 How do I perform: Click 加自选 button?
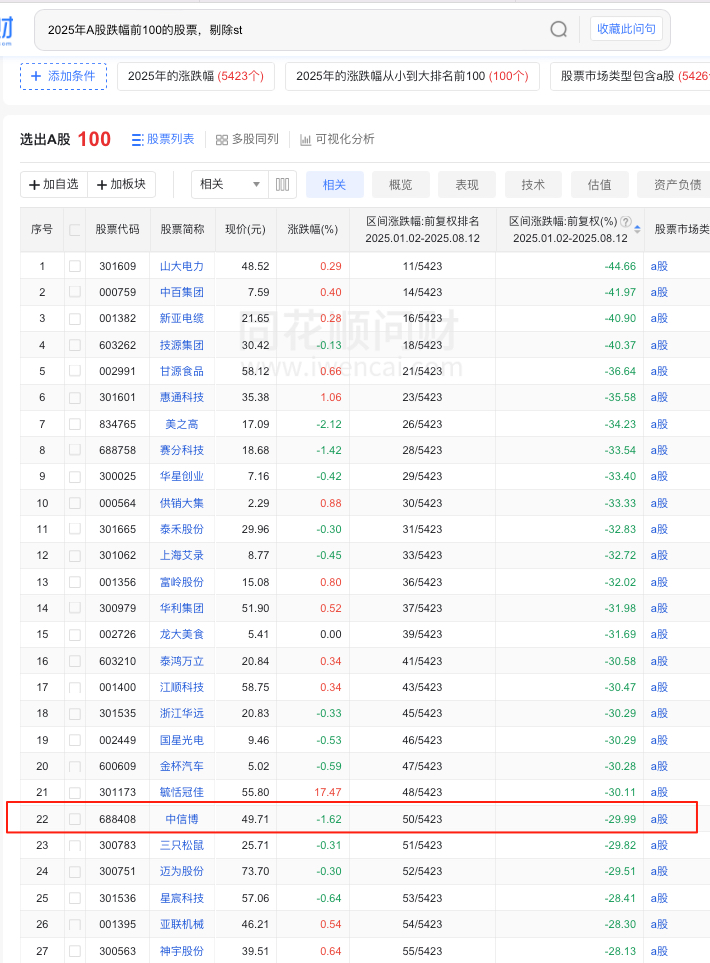[54, 184]
